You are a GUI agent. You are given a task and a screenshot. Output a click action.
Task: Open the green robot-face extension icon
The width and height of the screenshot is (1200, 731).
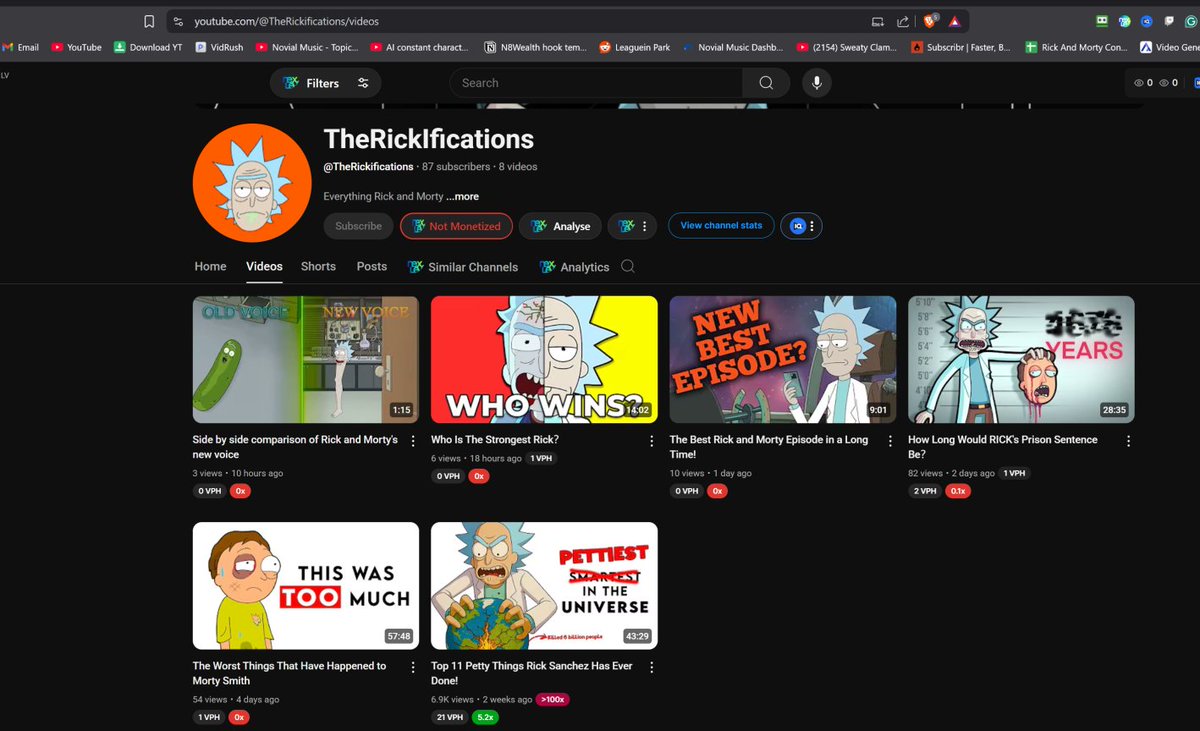click(1102, 21)
